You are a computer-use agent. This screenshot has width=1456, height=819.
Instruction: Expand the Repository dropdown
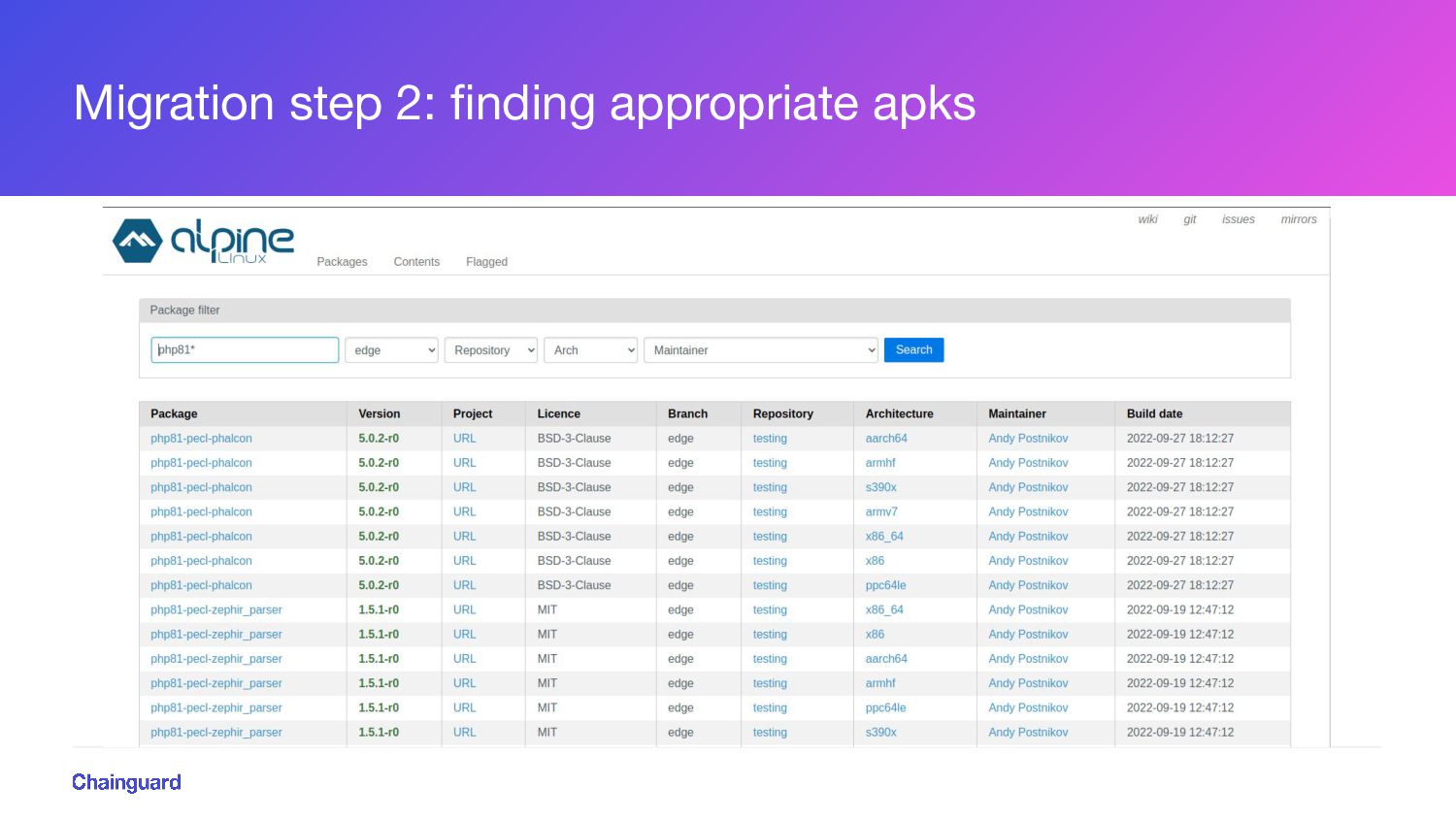[x=491, y=350]
